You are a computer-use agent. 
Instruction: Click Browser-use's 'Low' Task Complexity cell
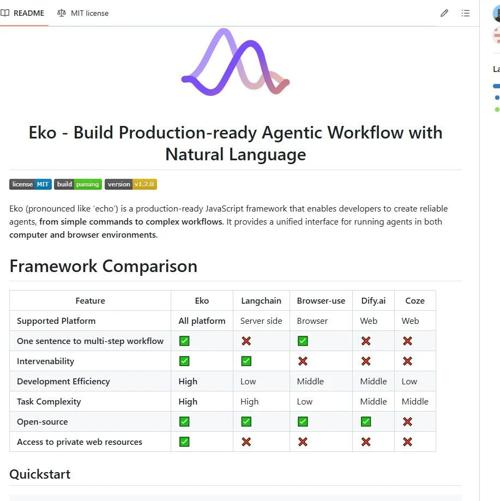click(304, 402)
